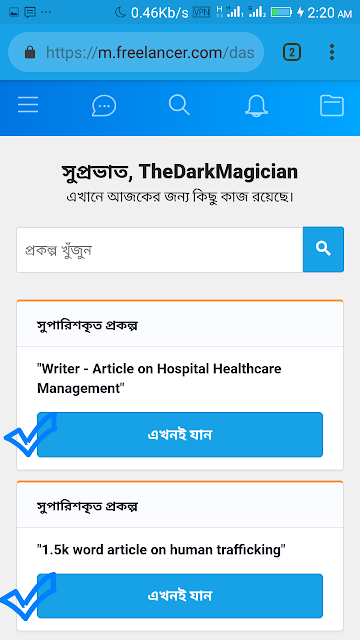Focus the project search input field
This screenshot has height=640, width=360.
(160, 249)
